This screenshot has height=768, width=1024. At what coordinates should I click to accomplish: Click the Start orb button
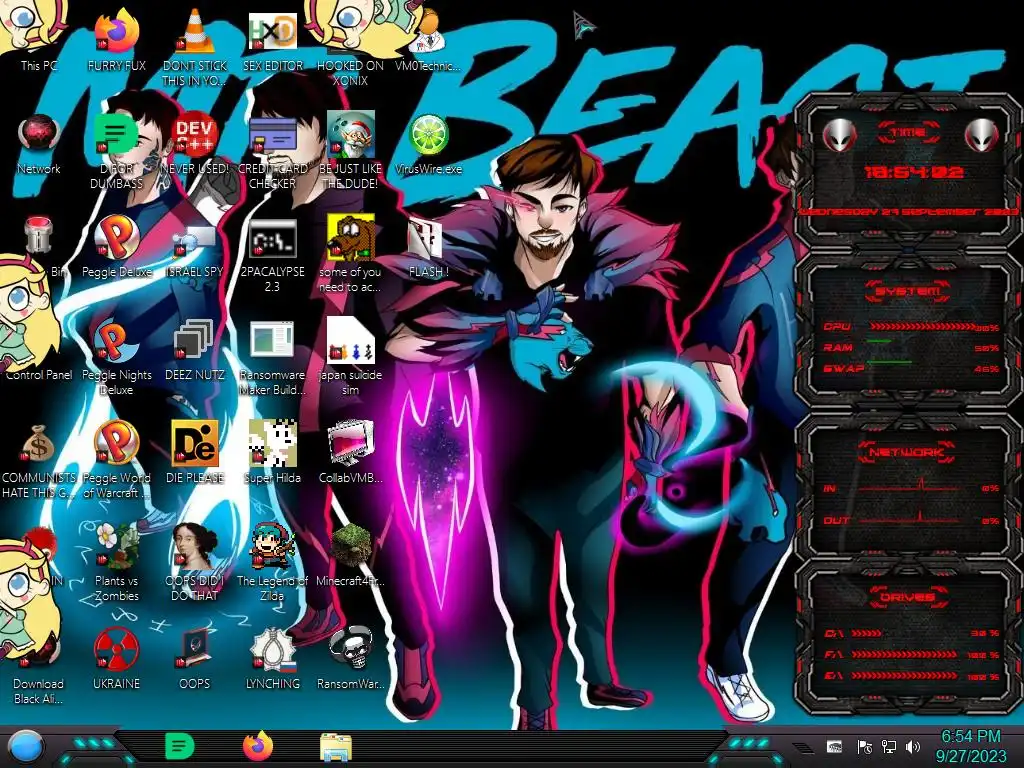coord(25,747)
